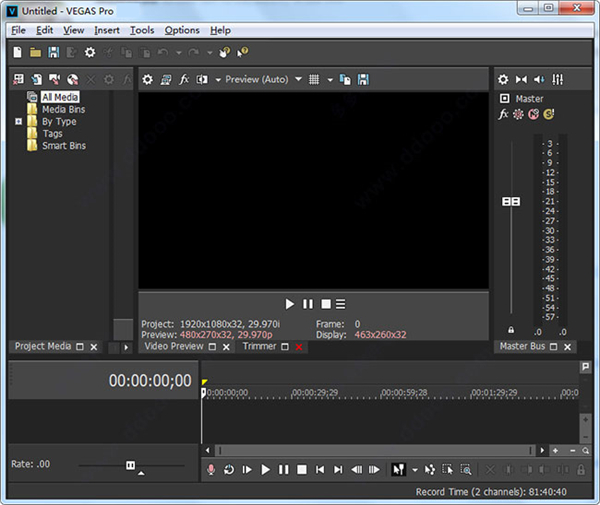Open project Properties gear in main toolbar
This screenshot has height=505, width=600.
[x=90, y=52]
